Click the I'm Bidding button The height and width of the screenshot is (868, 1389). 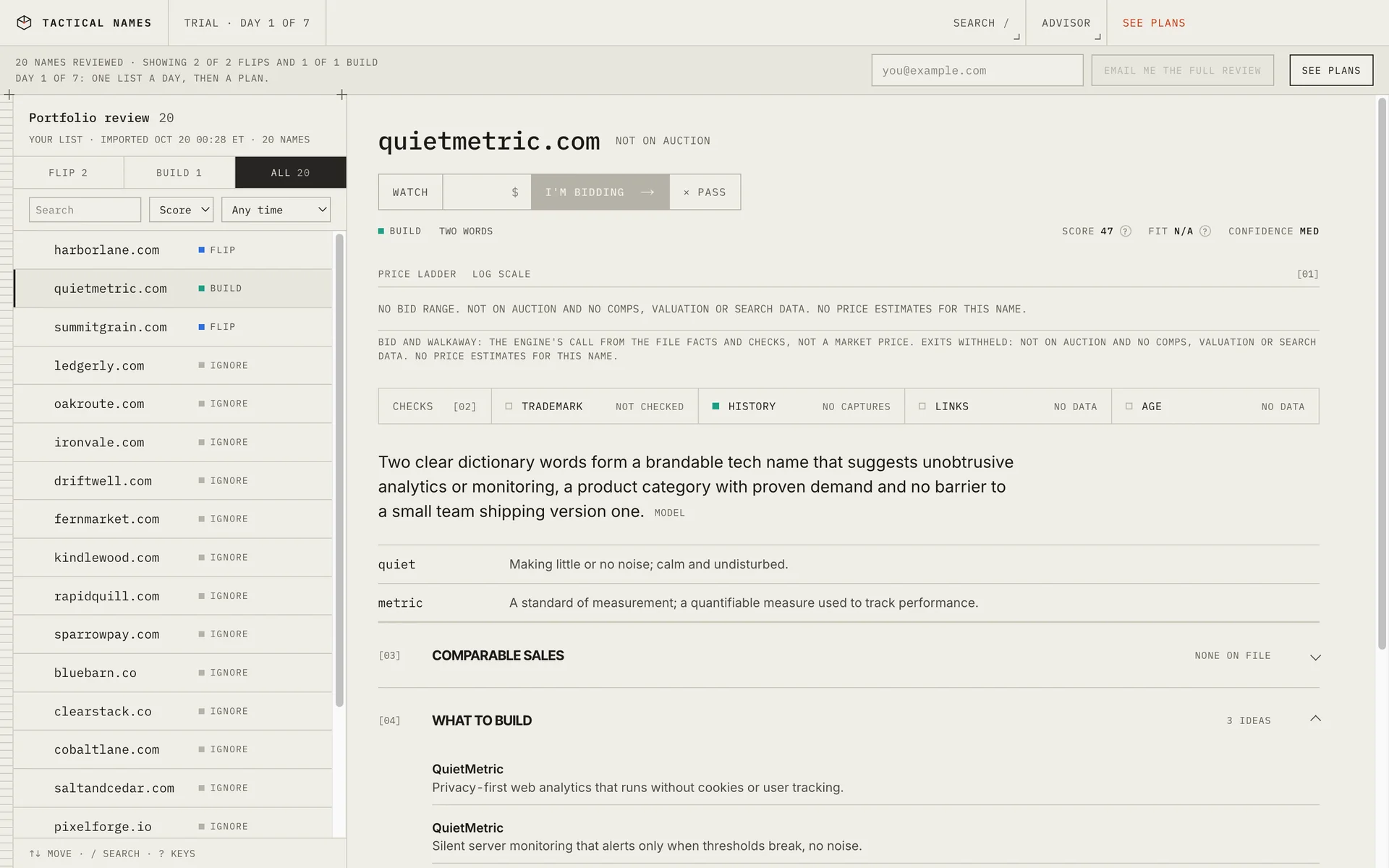600,192
